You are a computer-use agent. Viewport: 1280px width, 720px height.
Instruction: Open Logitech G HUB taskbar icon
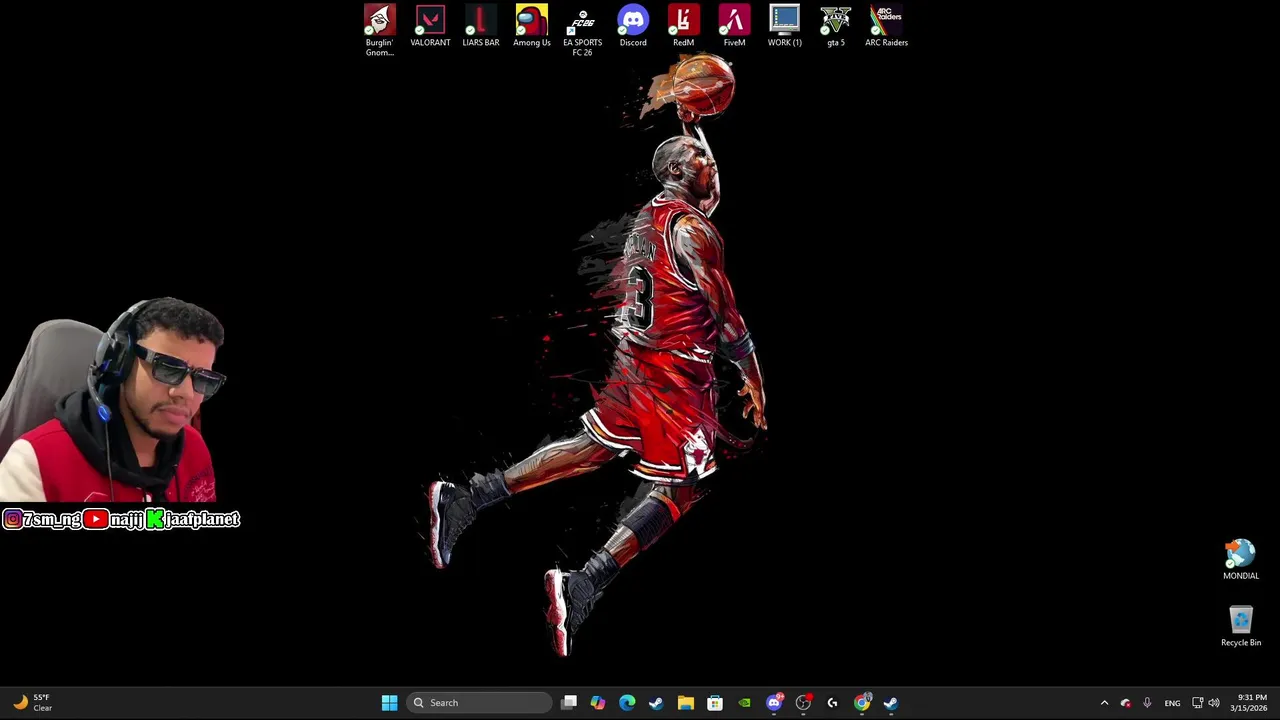832,703
